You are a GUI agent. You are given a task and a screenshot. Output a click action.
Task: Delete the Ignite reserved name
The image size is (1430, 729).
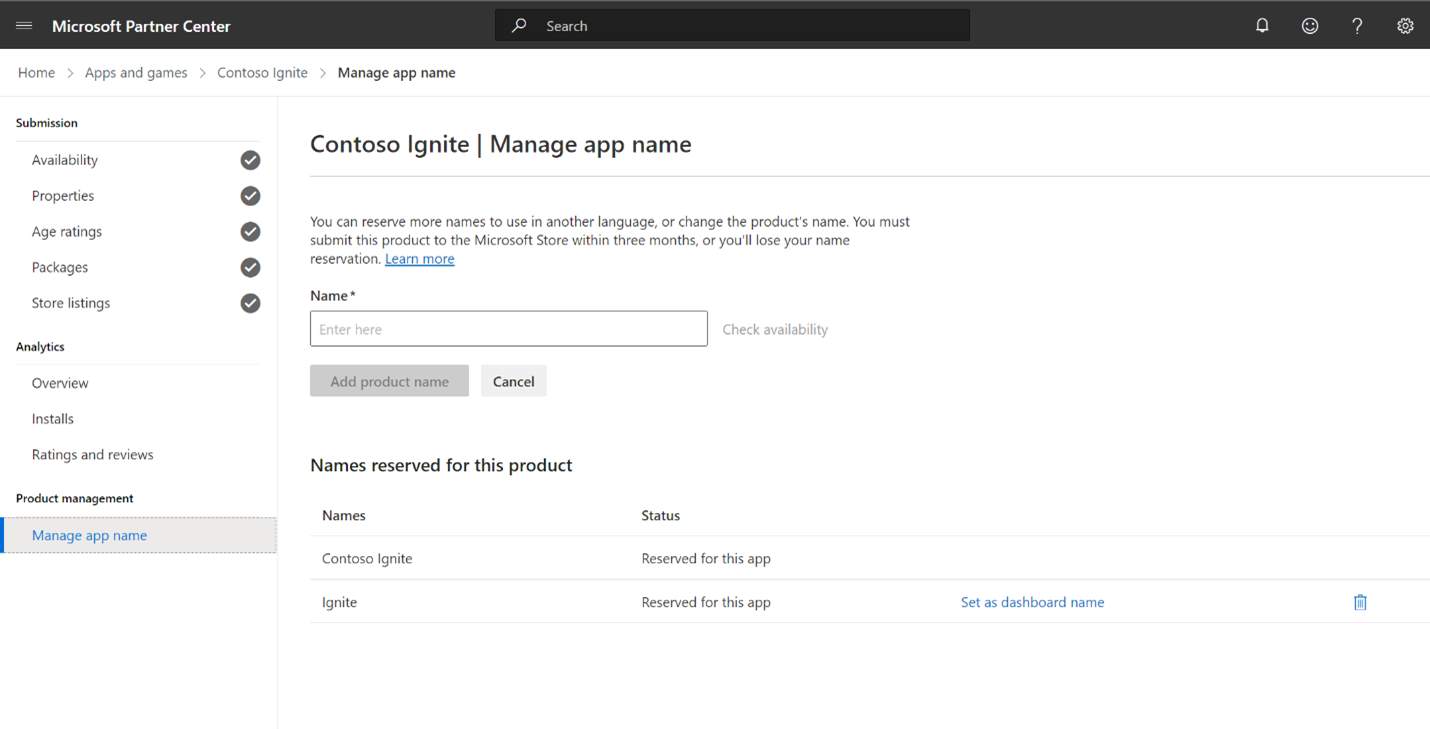tap(1360, 602)
